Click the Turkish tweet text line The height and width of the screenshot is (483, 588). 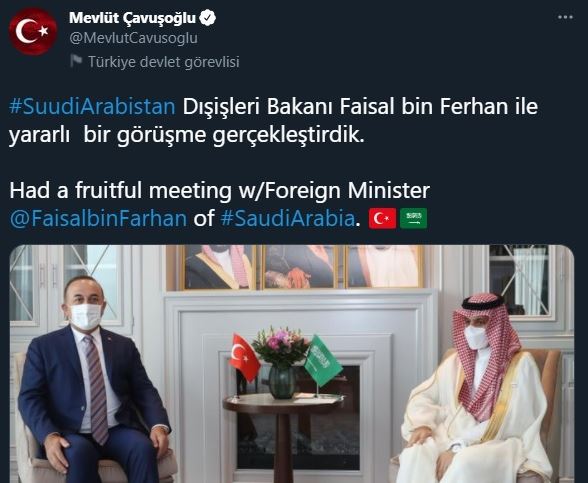pyautogui.click(x=273, y=120)
